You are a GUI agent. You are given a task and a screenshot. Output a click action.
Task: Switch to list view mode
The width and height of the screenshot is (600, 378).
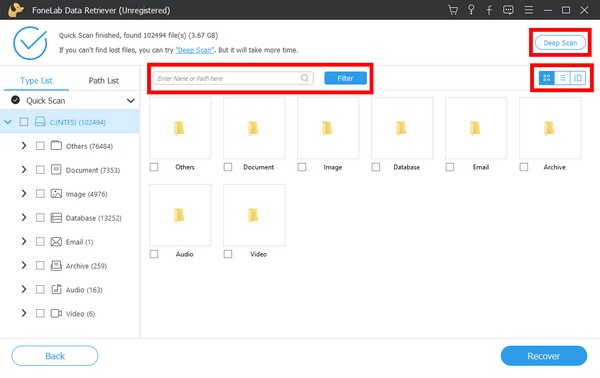tap(562, 78)
